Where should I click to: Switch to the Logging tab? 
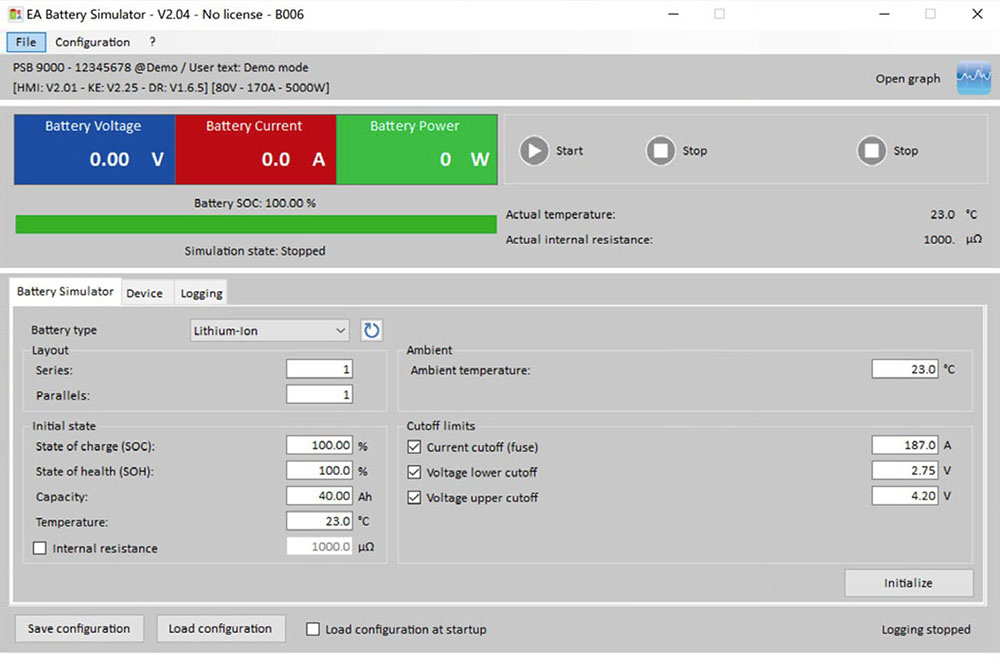point(201,293)
